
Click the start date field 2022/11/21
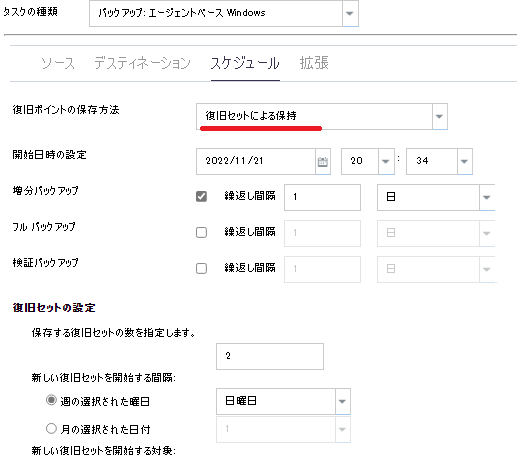pyautogui.click(x=256, y=161)
